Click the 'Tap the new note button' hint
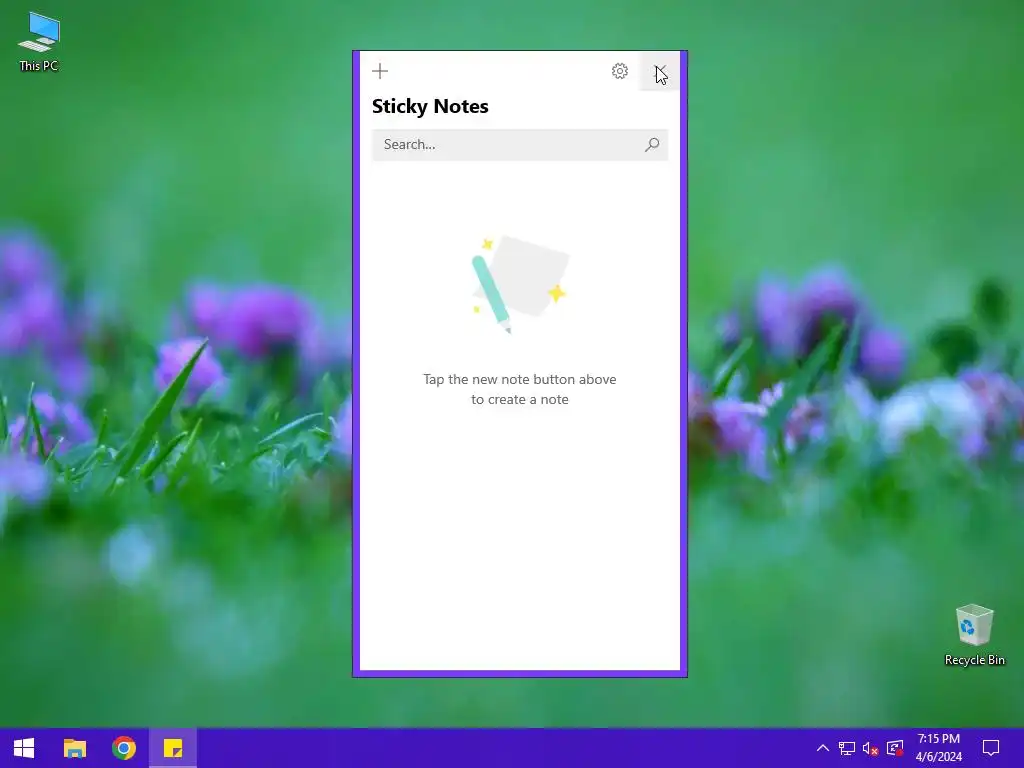The width and height of the screenshot is (1024, 768). click(520, 389)
